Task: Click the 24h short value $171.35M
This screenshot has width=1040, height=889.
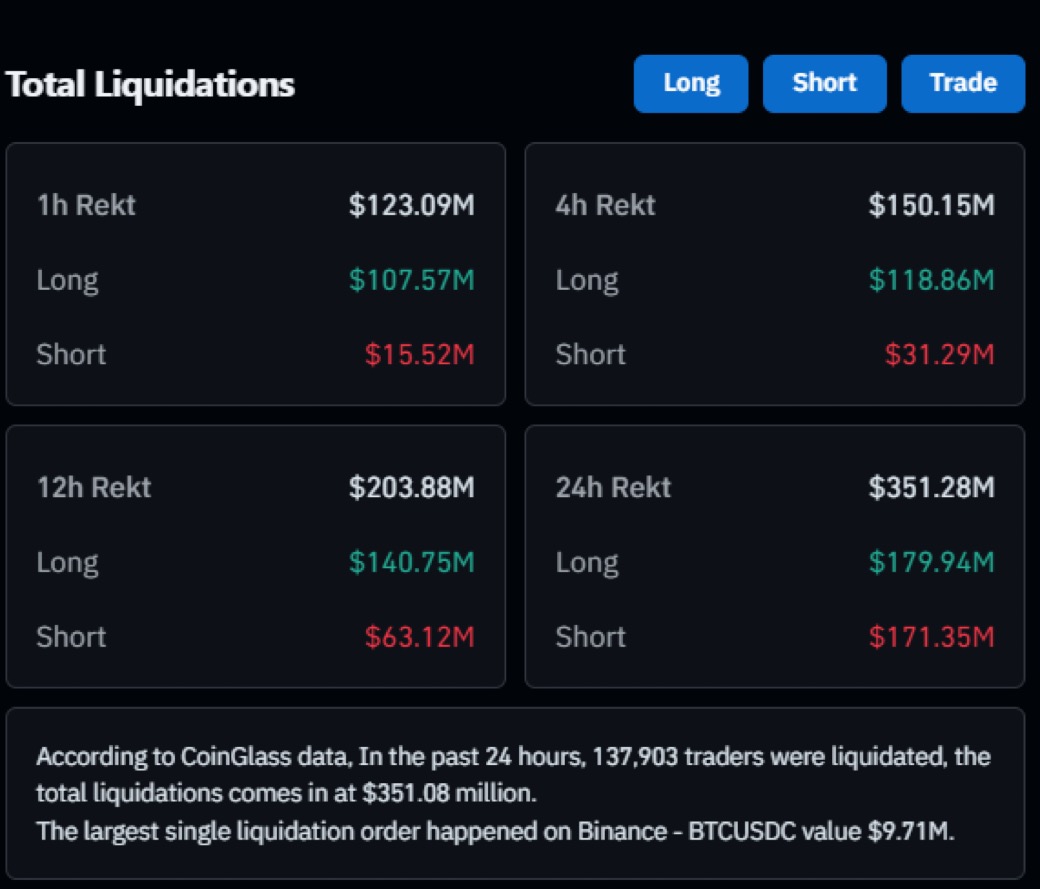Action: click(932, 636)
